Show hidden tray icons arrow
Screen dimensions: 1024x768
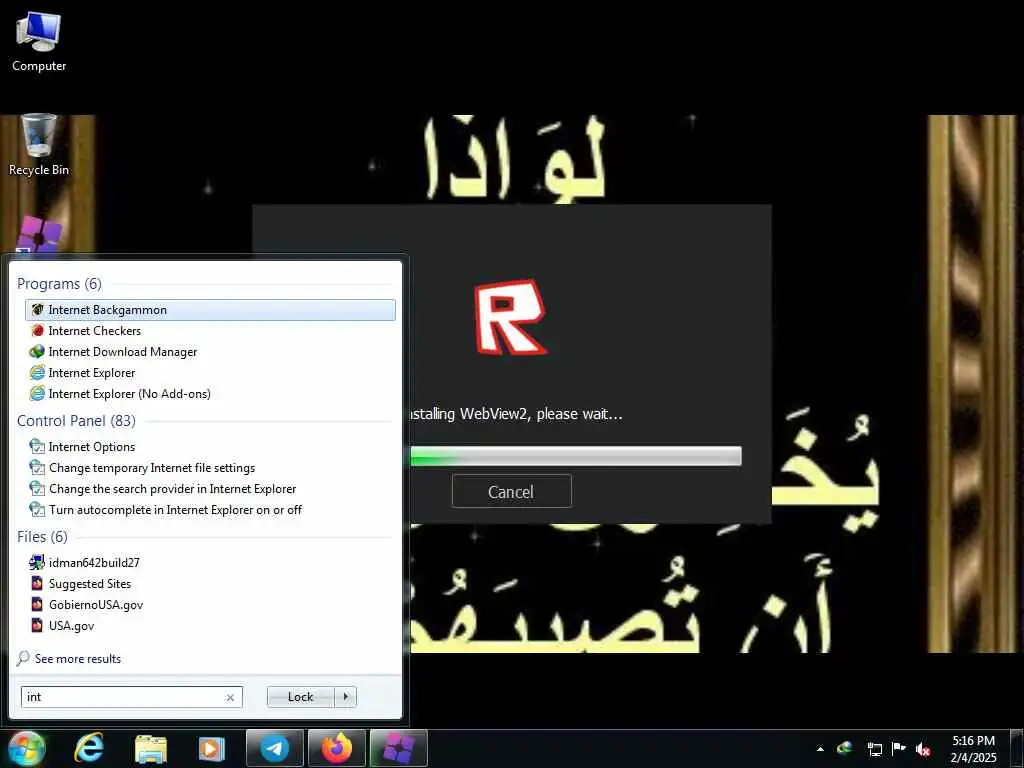click(820, 749)
